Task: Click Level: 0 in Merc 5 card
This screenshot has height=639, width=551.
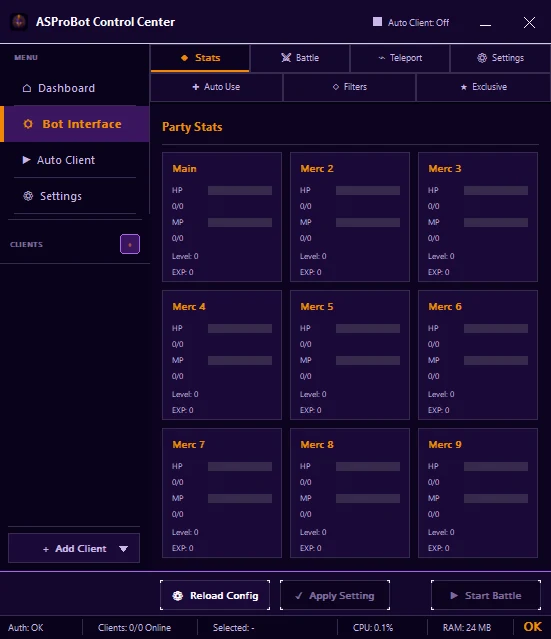Action: click(313, 394)
